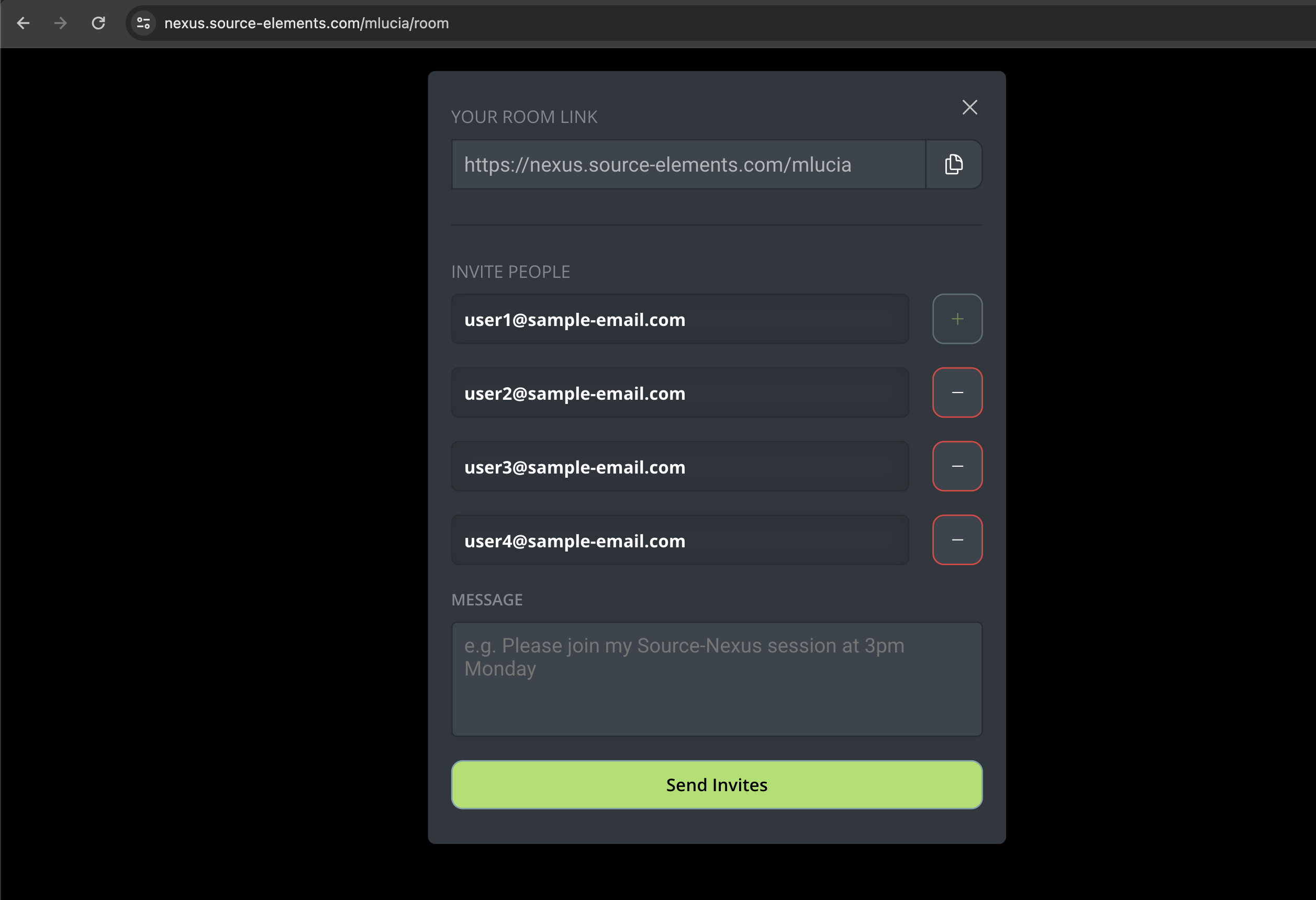This screenshot has width=1316, height=900.
Task: Remove user2@sample-email.com with its minus button
Action: point(957,392)
